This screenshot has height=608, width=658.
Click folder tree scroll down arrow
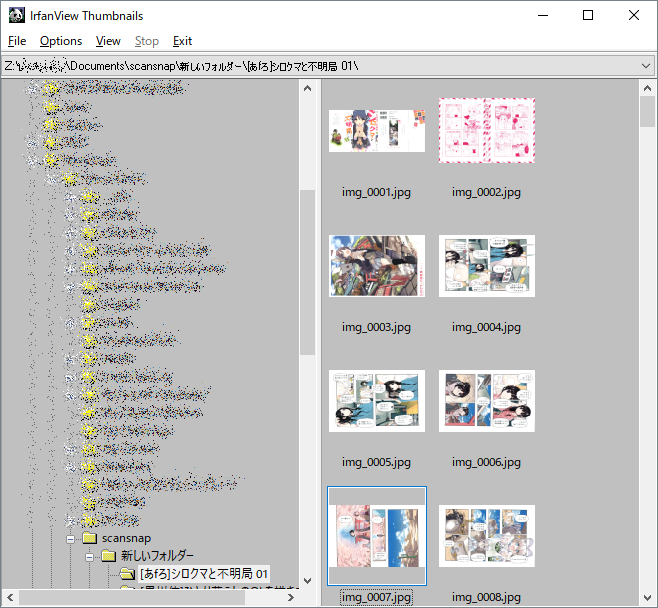[308, 581]
